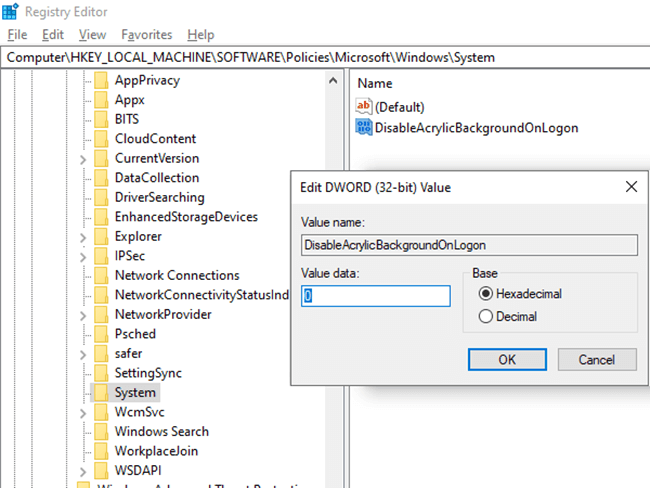The height and width of the screenshot is (488, 650).
Task: Select the AppPrivacy key label
Action: click(147, 80)
